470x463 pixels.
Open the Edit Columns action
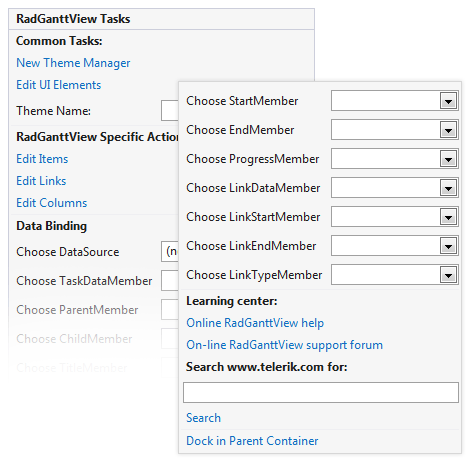[x=52, y=203]
